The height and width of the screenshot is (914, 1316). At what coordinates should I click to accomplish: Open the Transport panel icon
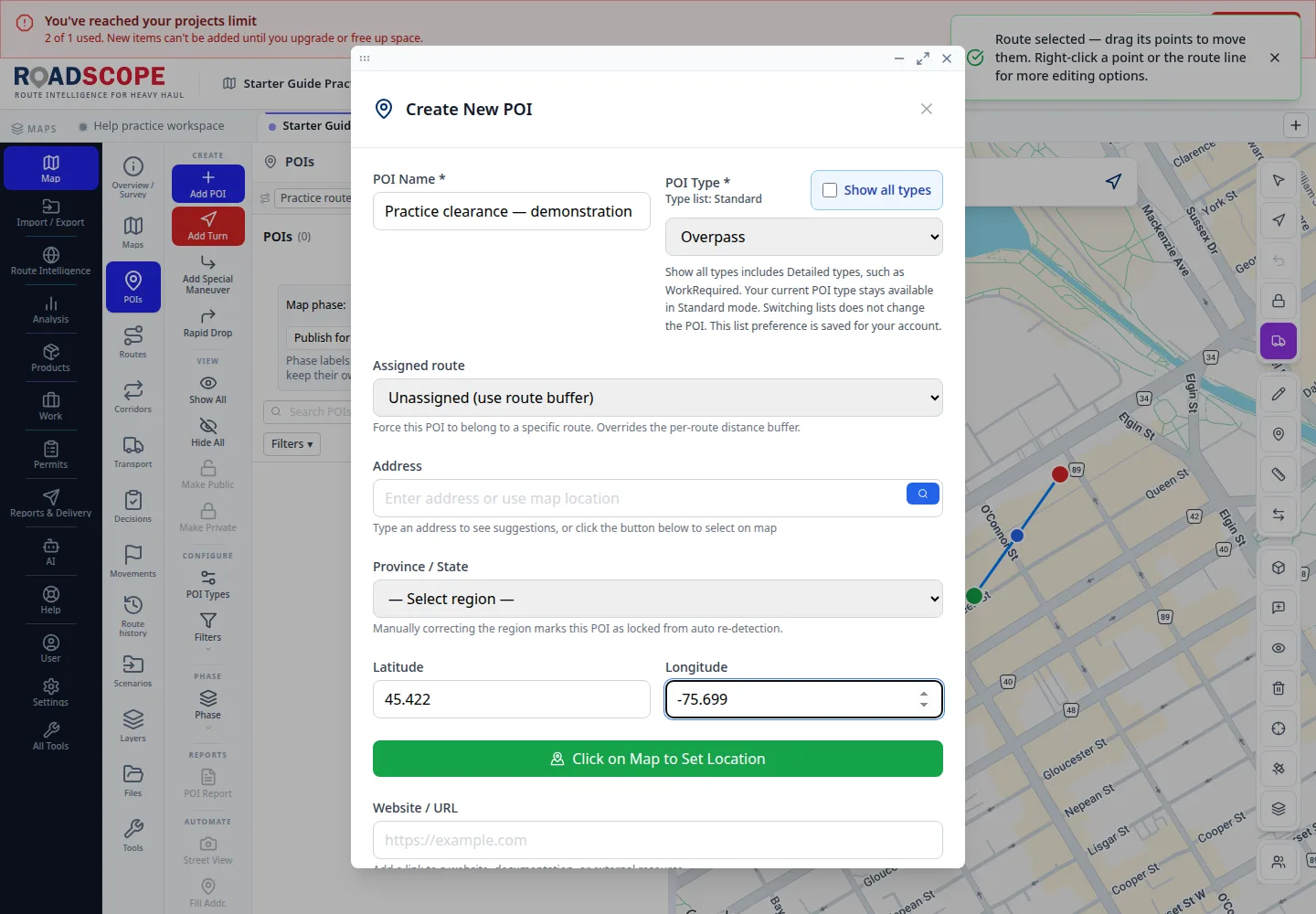point(133,452)
